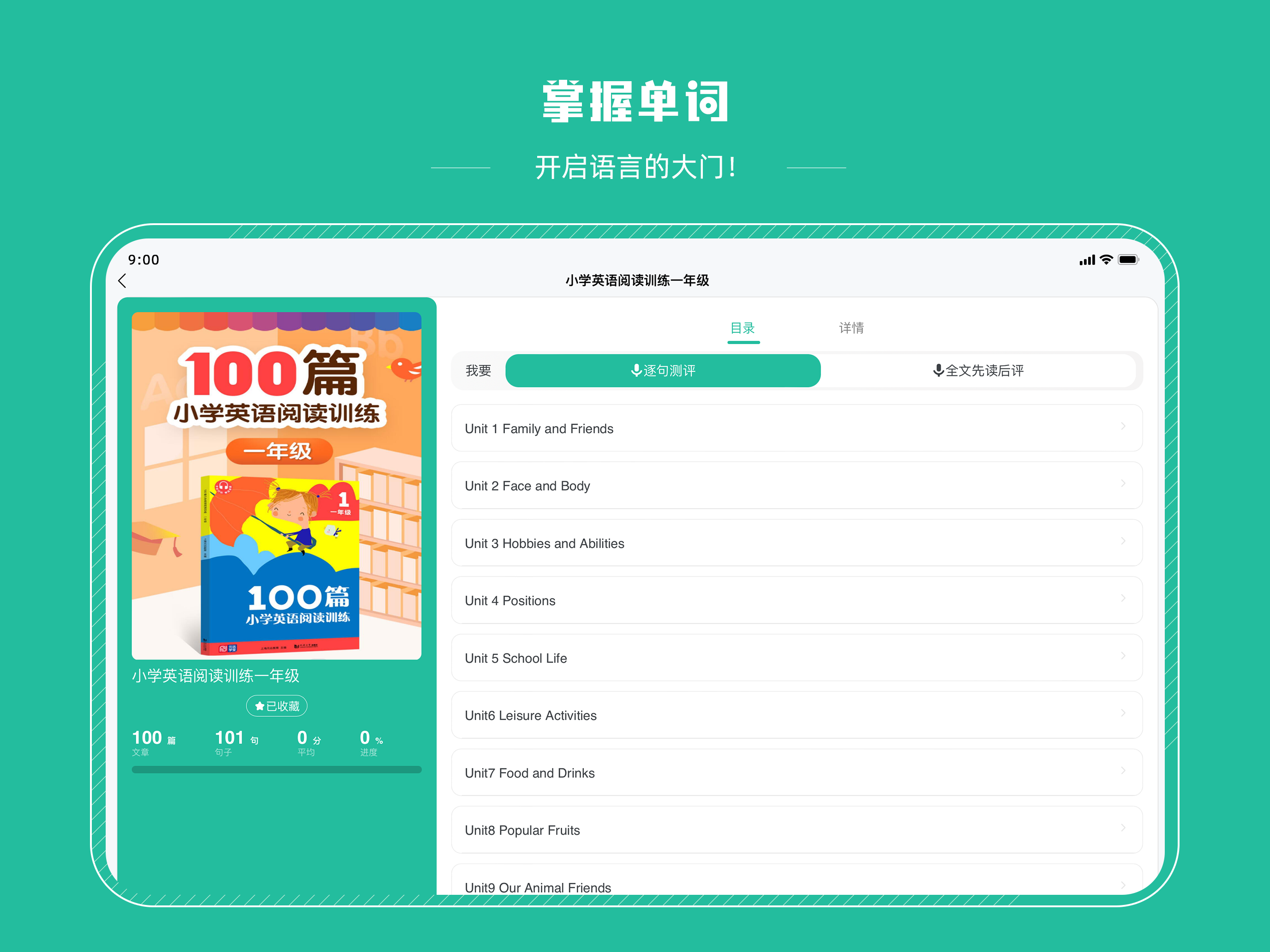Switch to the 目录 tab
1270x952 pixels.
click(743, 328)
